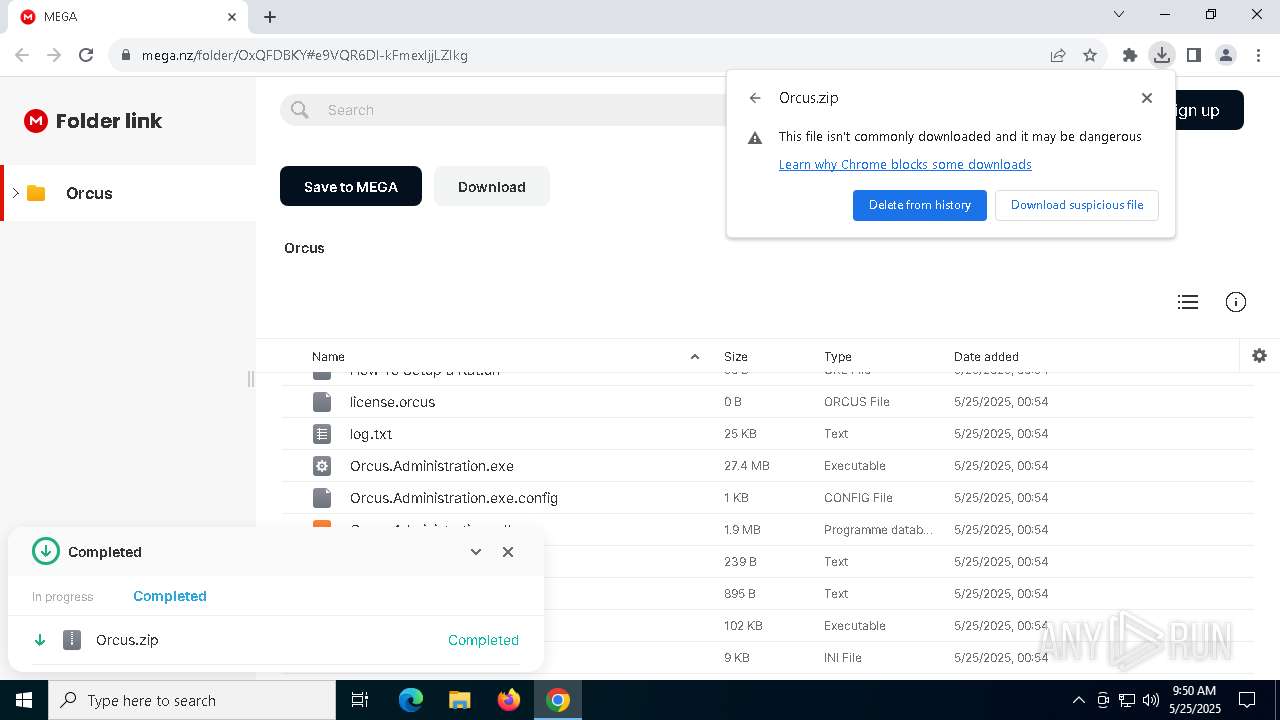Collapse the Completed transfers panel
Screen dimensions: 1280x720
(476, 552)
